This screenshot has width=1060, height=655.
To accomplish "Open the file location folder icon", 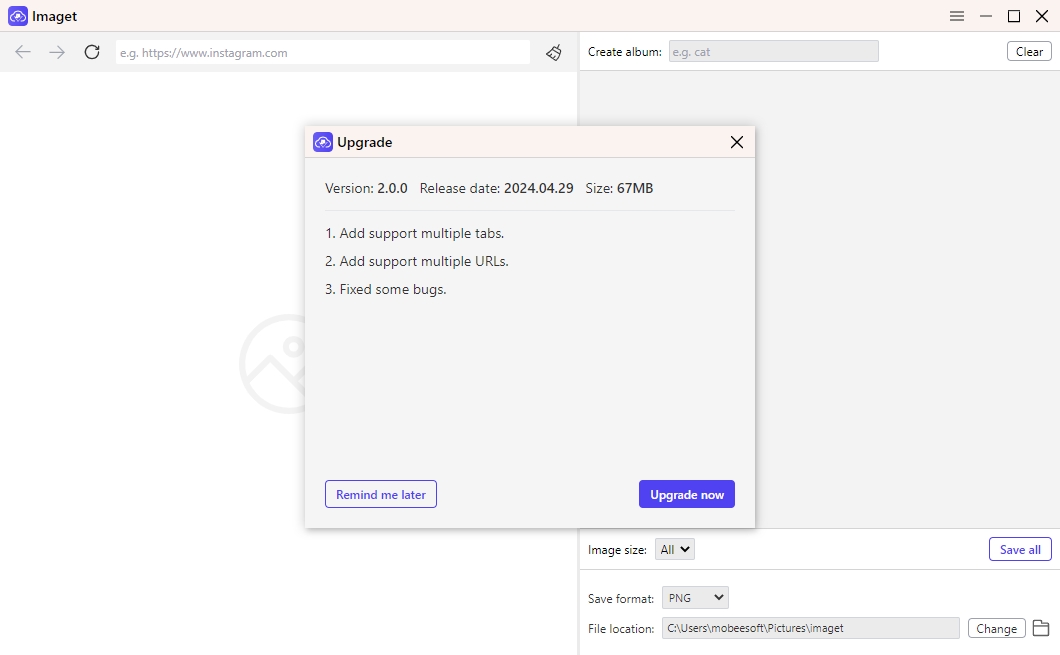I will 1041,628.
